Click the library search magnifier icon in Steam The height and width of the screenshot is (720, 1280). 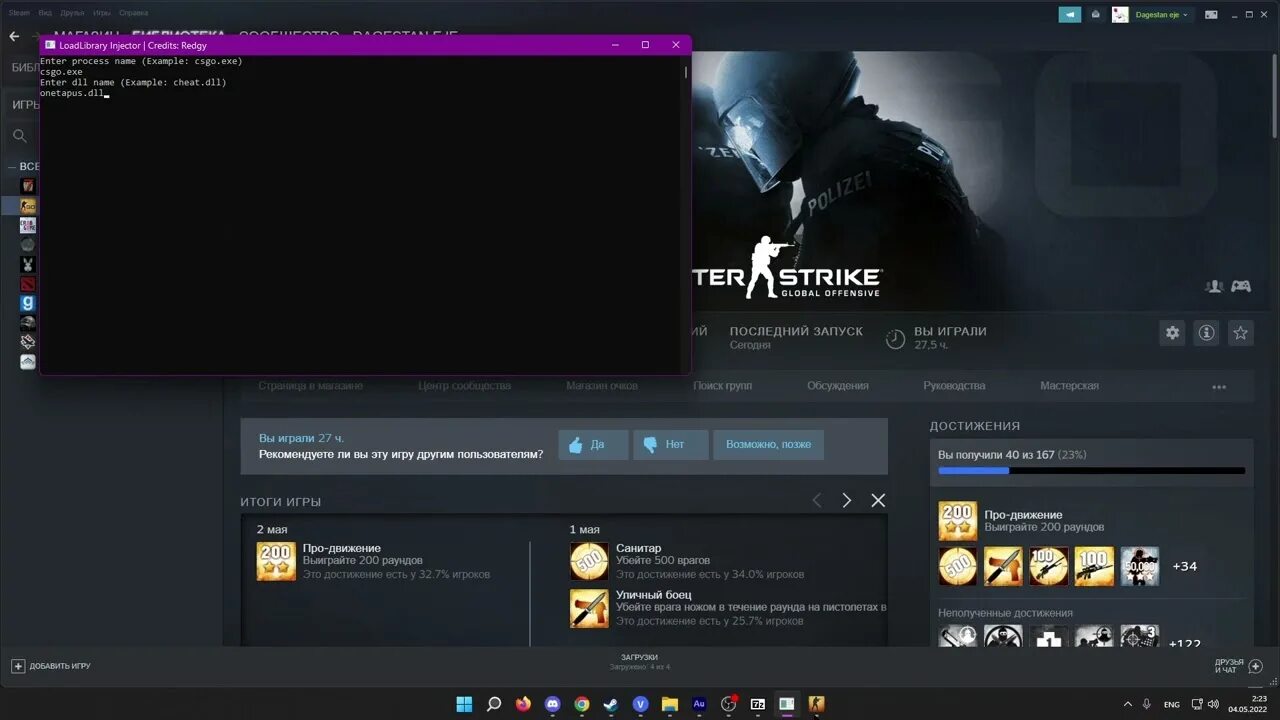[x=19, y=136]
